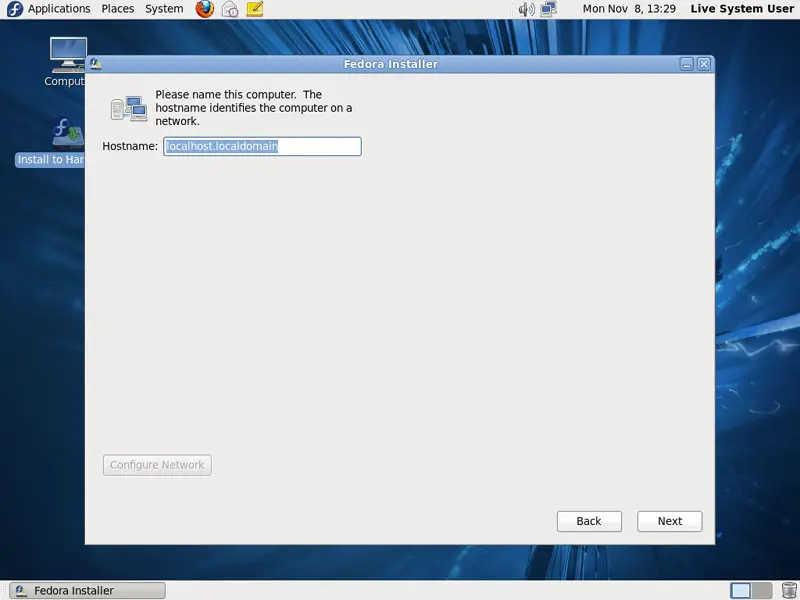Click the 'Hostname:' label
This screenshot has height=600, width=800.
tap(130, 146)
